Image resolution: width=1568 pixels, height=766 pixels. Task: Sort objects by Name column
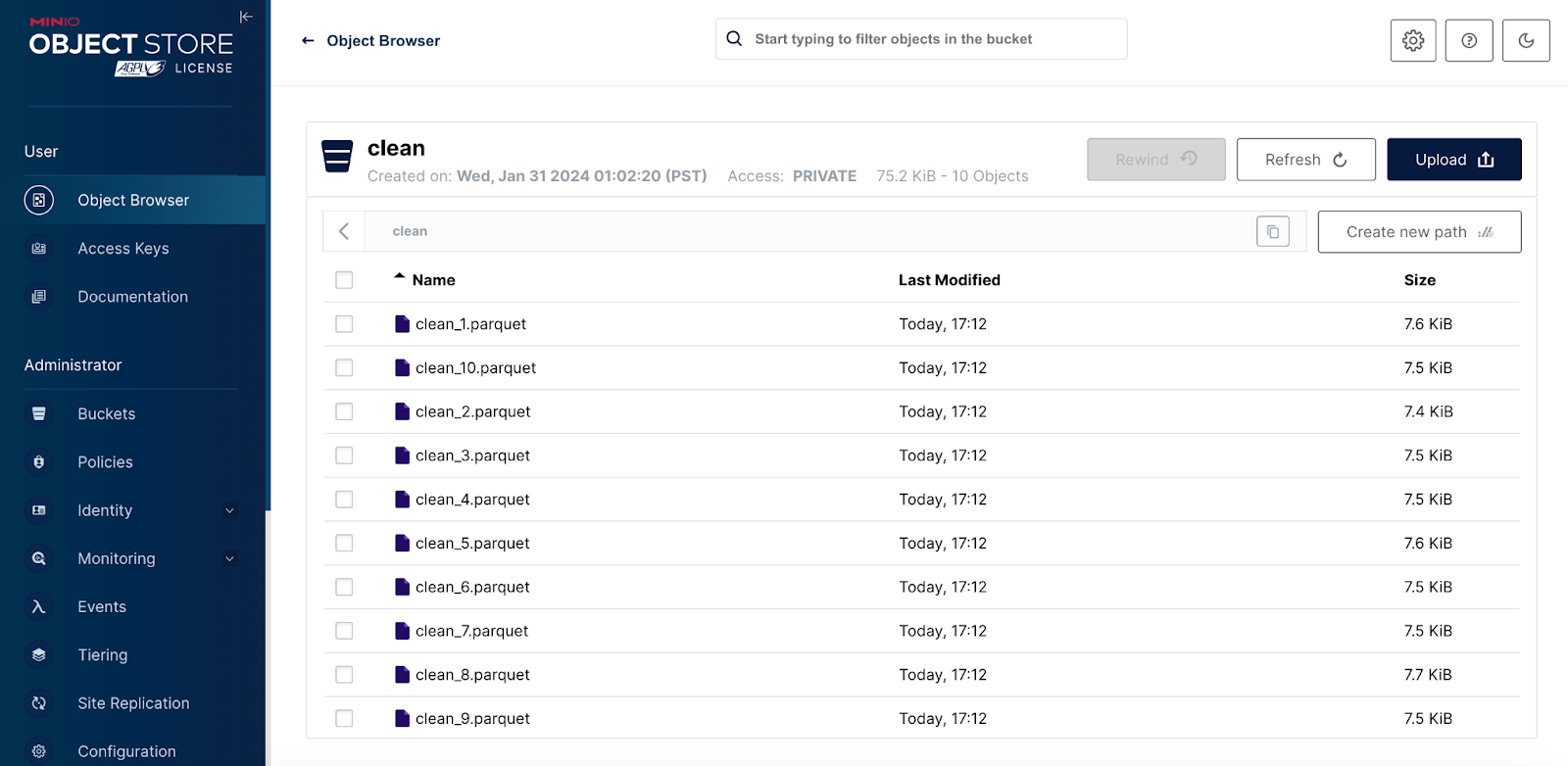(x=433, y=280)
